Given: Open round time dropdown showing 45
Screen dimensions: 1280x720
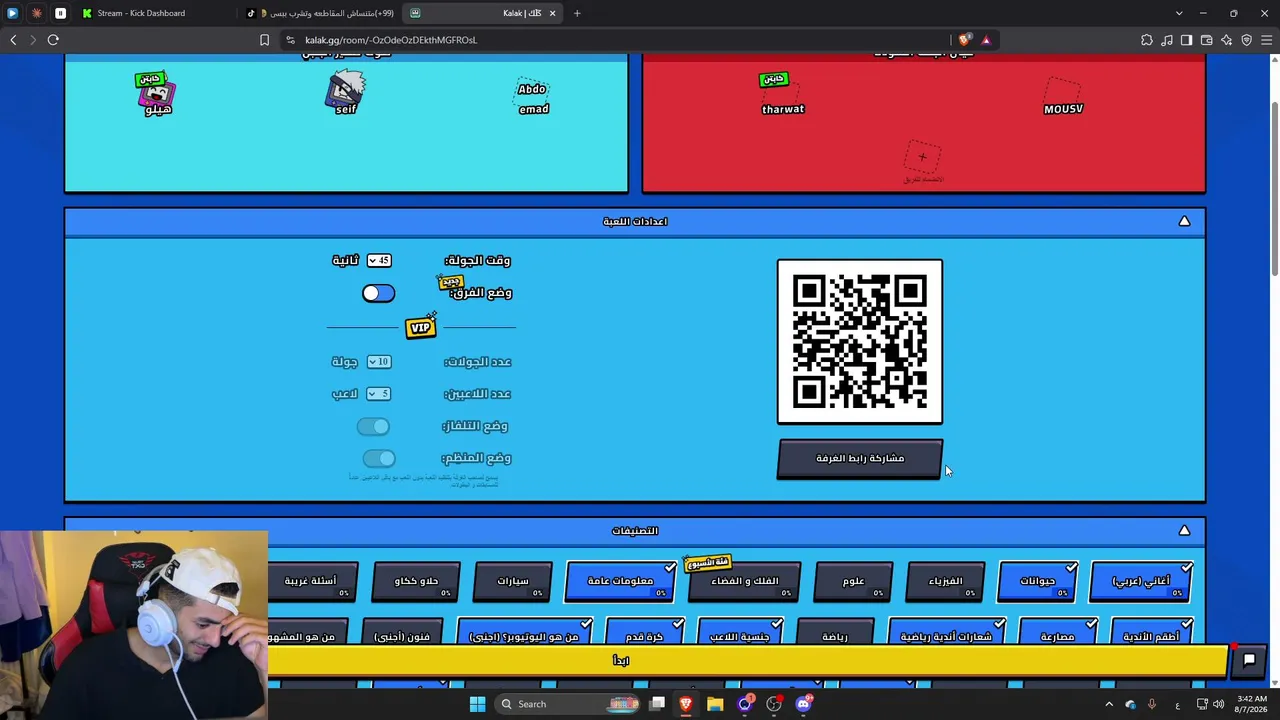Looking at the screenshot, I should 378,261.
